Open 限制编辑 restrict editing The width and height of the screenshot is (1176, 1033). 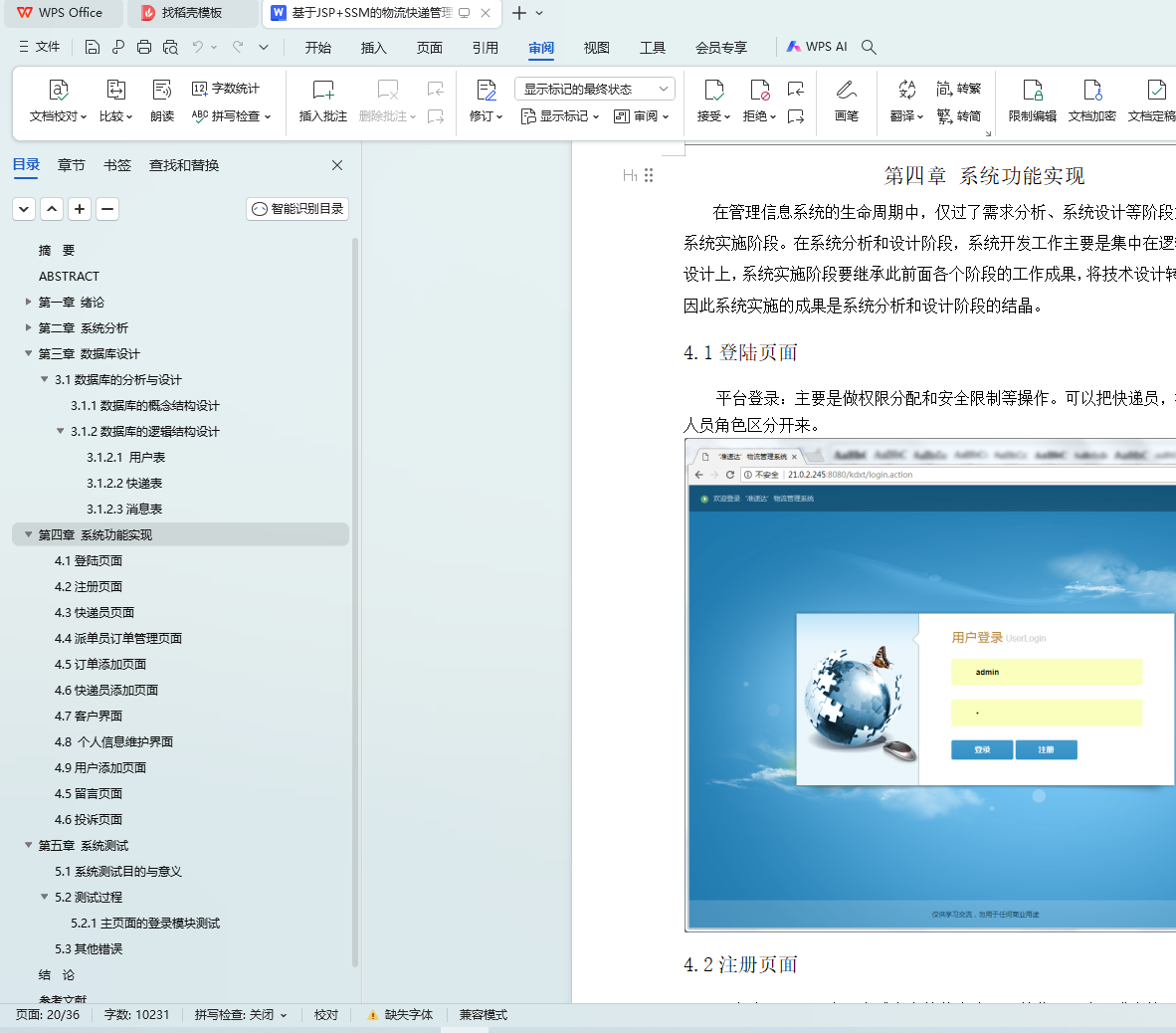pos(1032,101)
